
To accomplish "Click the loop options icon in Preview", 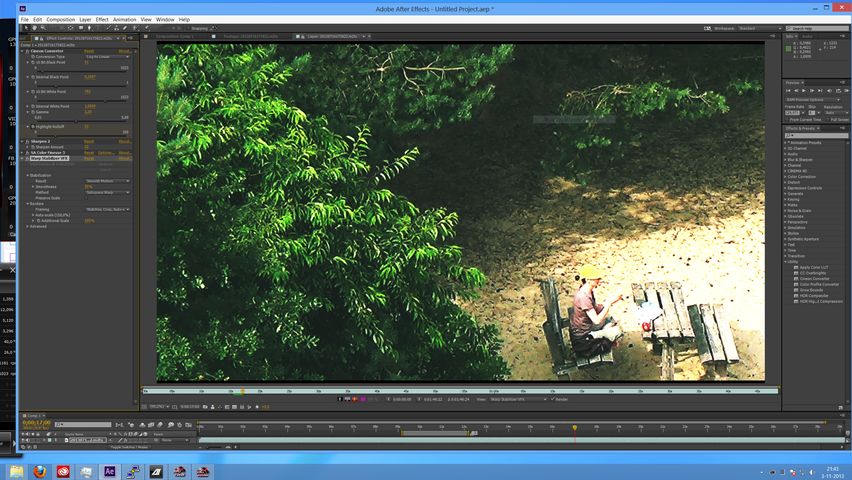I will (x=838, y=91).
